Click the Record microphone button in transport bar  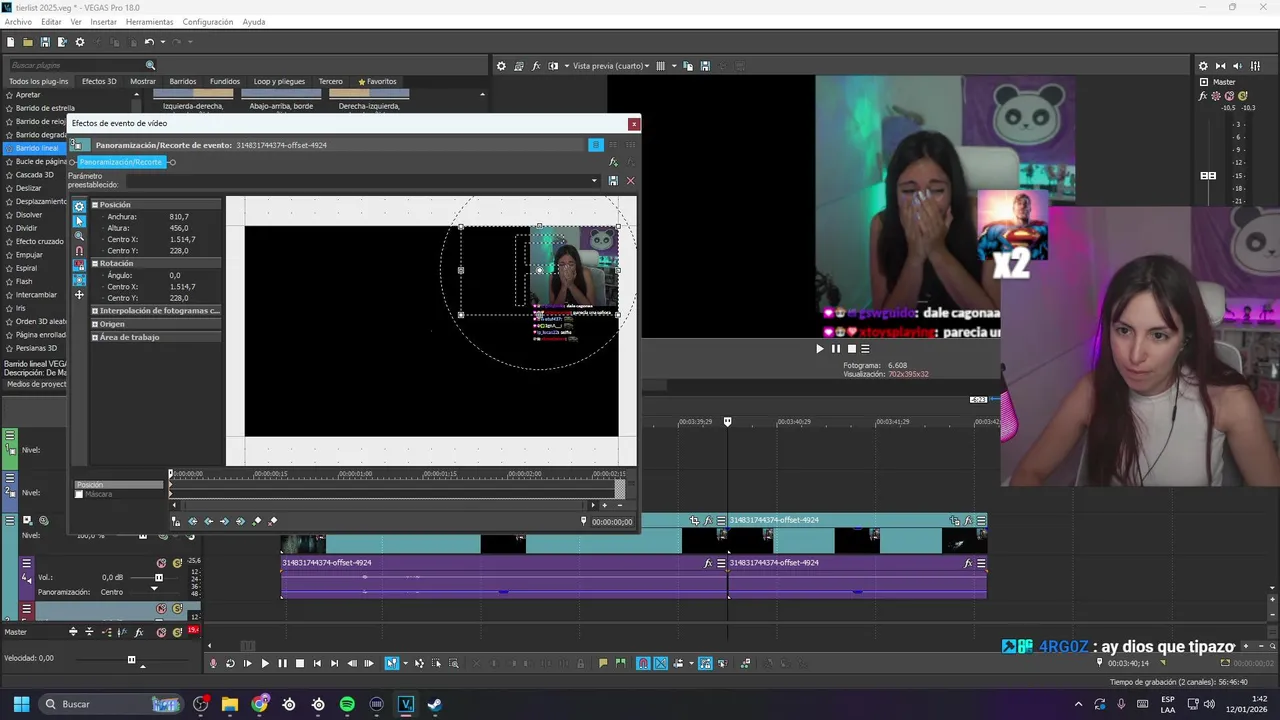(213, 663)
